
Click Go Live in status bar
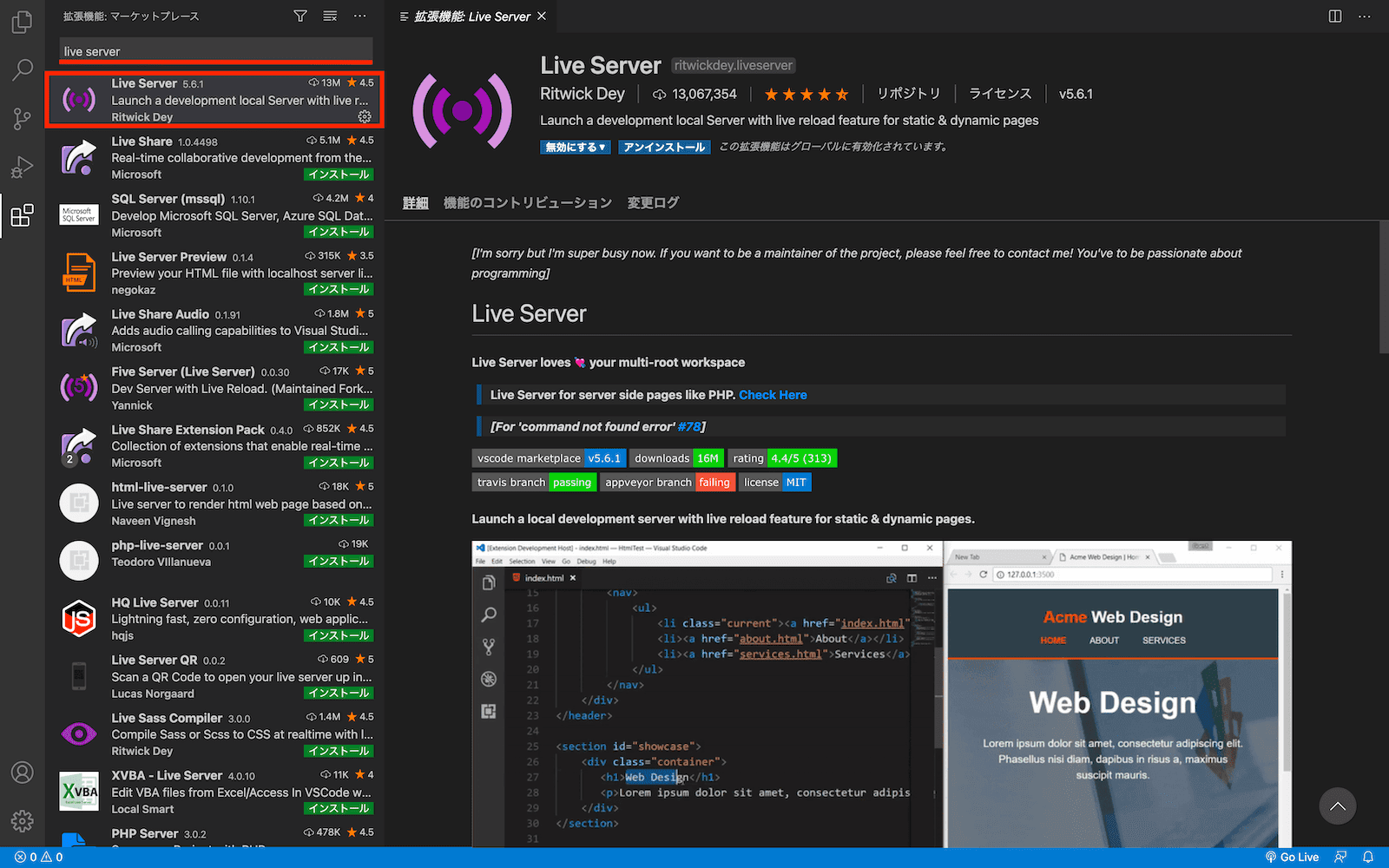pyautogui.click(x=1292, y=857)
